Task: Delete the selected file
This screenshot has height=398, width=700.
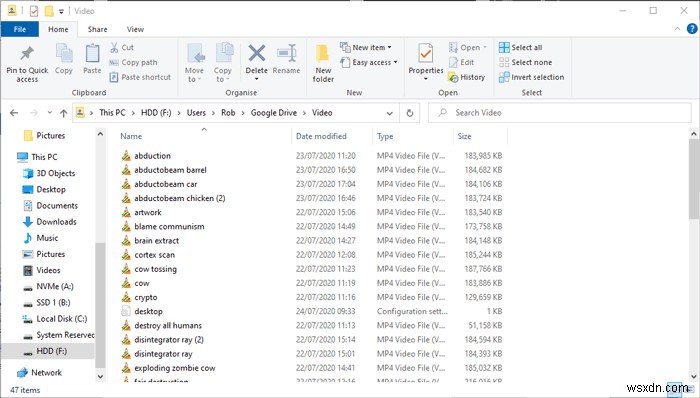Action: pyautogui.click(x=257, y=62)
